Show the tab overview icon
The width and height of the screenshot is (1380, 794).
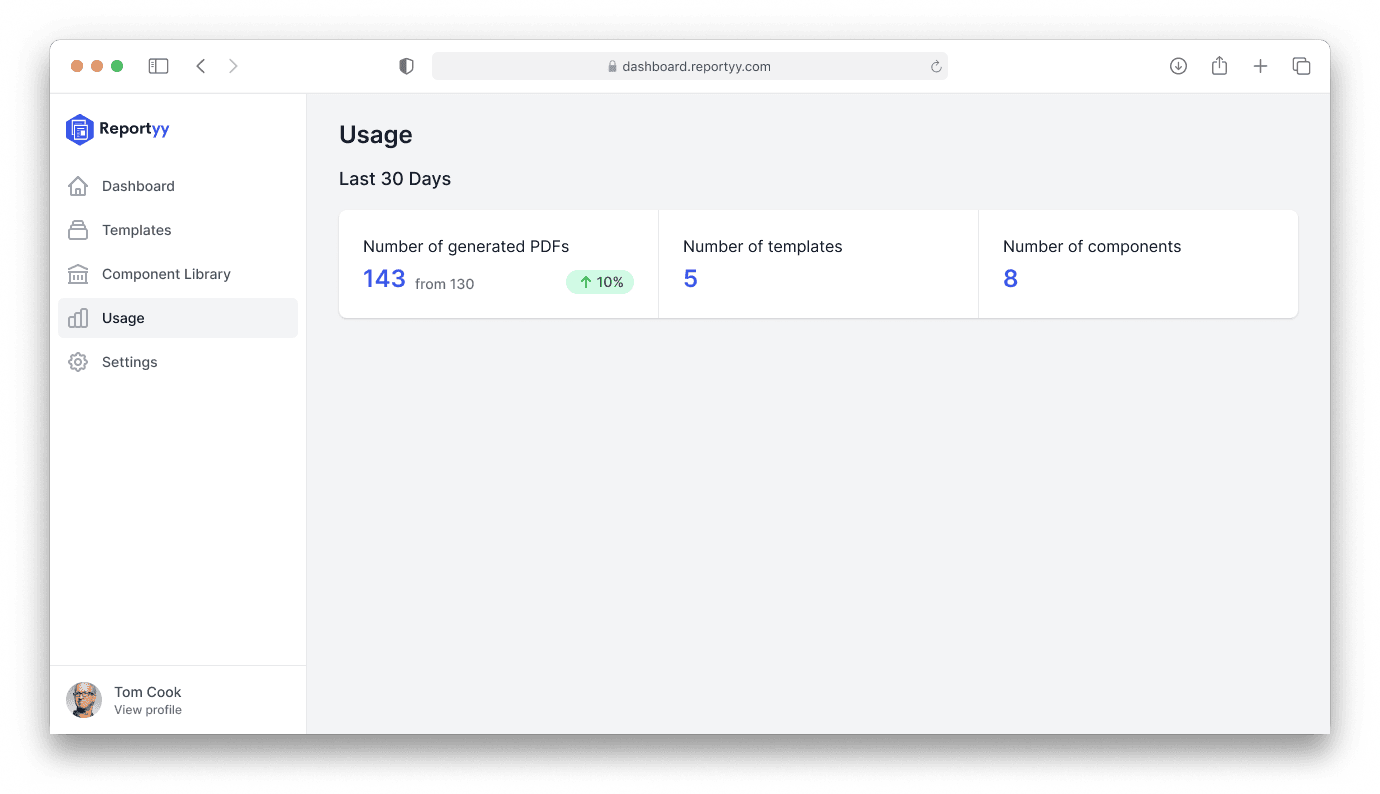pyautogui.click(x=1301, y=66)
